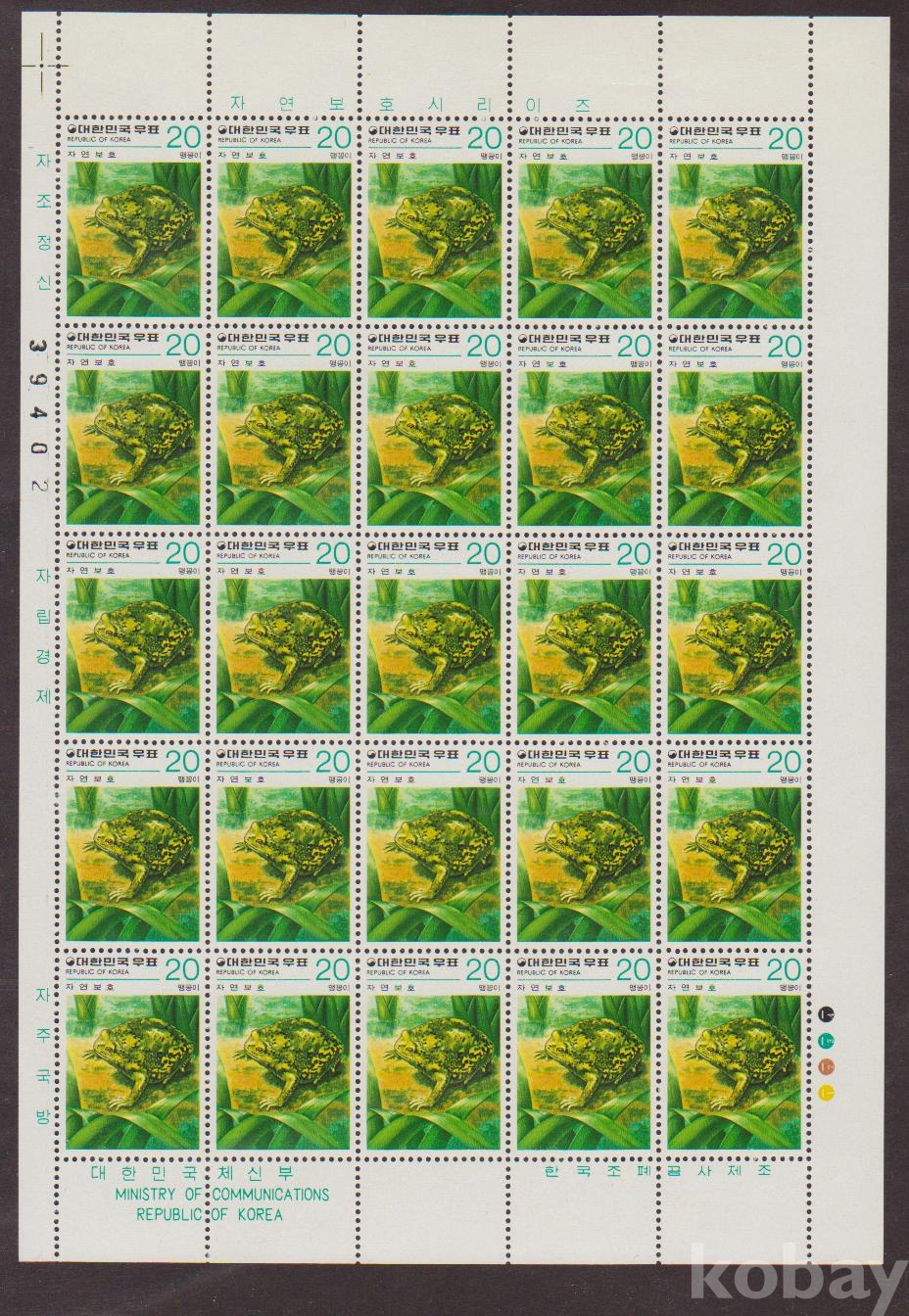
Task: Select the top-left stamp's frog image
Action: (133, 240)
